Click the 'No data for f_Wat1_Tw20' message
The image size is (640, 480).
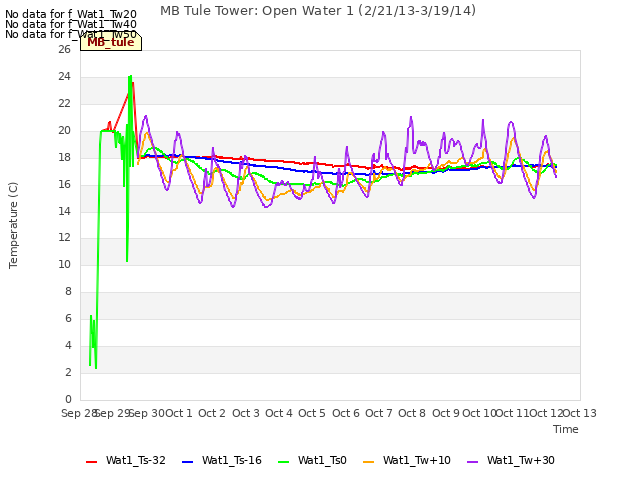click(x=71, y=15)
